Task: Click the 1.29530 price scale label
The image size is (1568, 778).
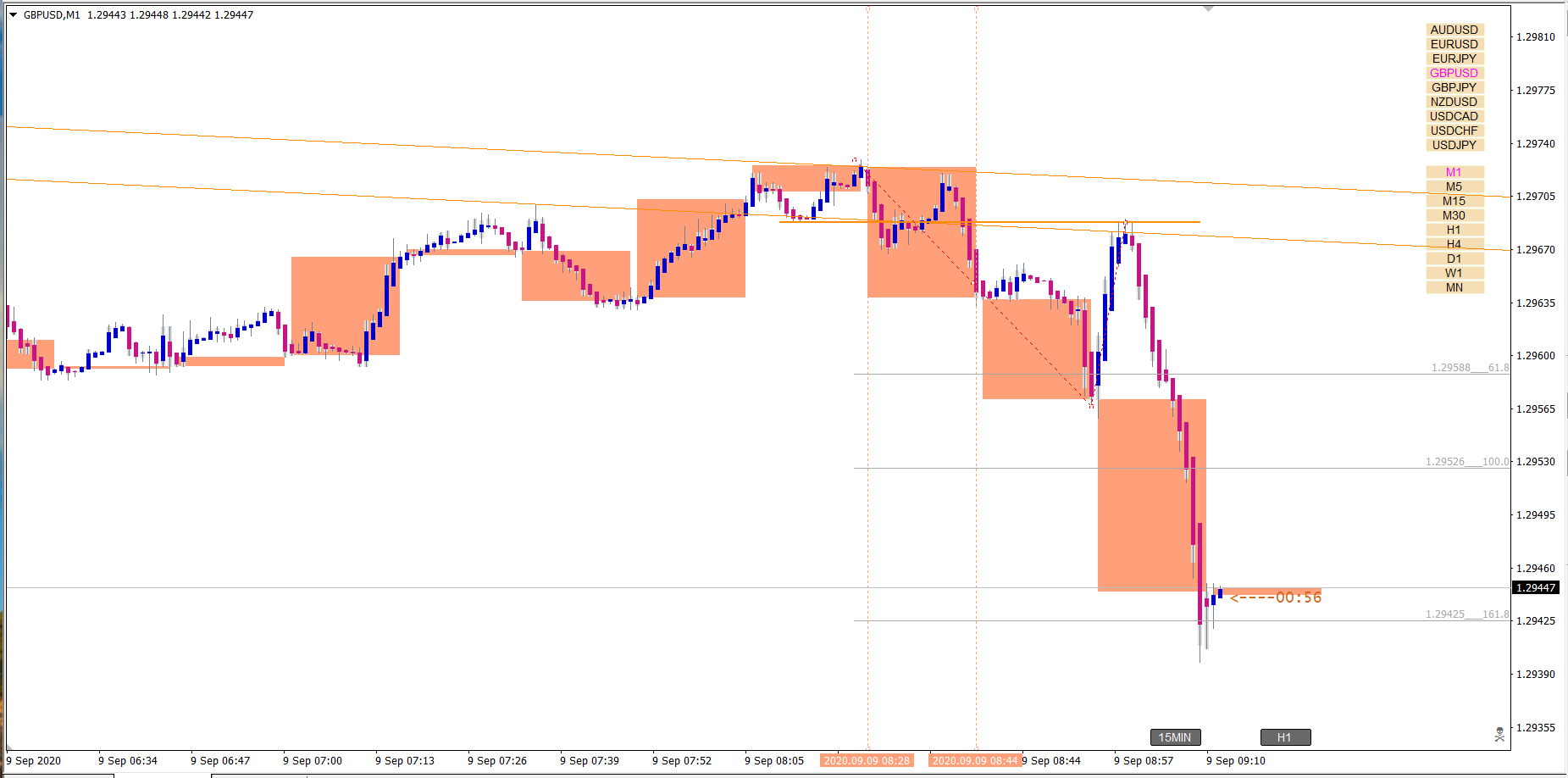Action: click(1536, 462)
